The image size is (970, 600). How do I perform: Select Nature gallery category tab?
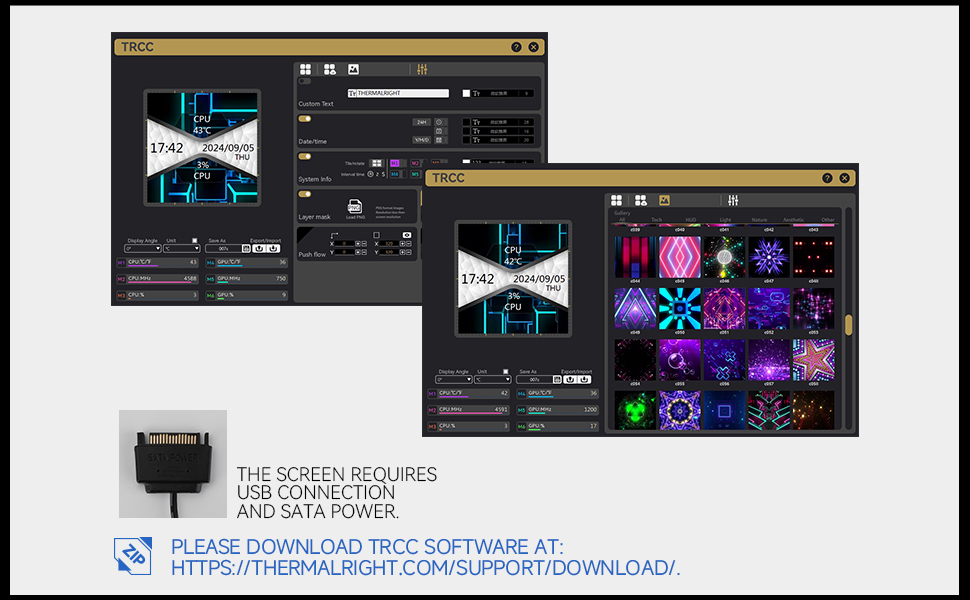click(x=759, y=220)
